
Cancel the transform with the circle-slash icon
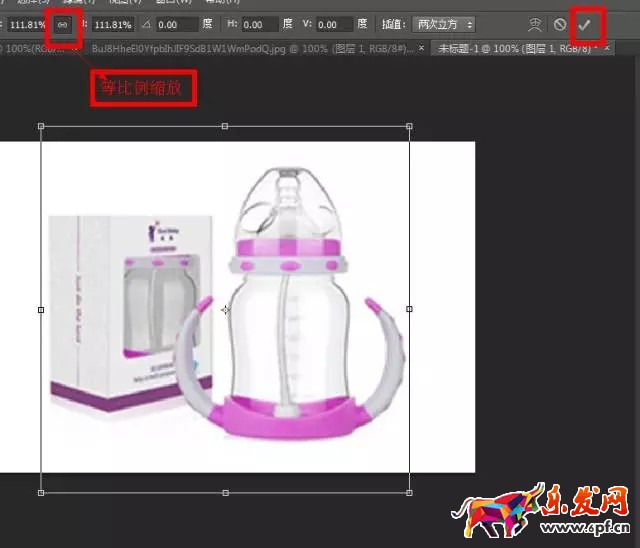point(560,25)
